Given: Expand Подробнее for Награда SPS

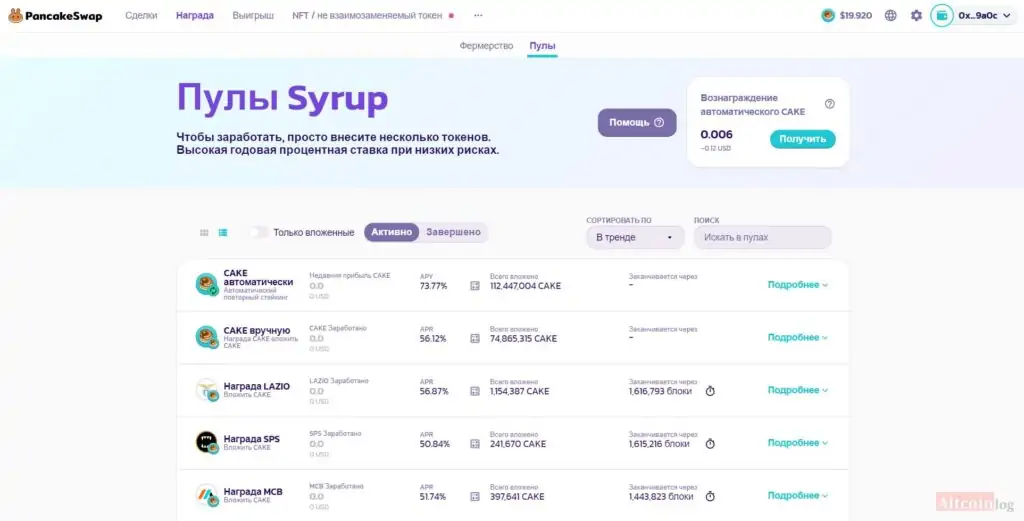Looking at the screenshot, I should pyautogui.click(x=797, y=443).
